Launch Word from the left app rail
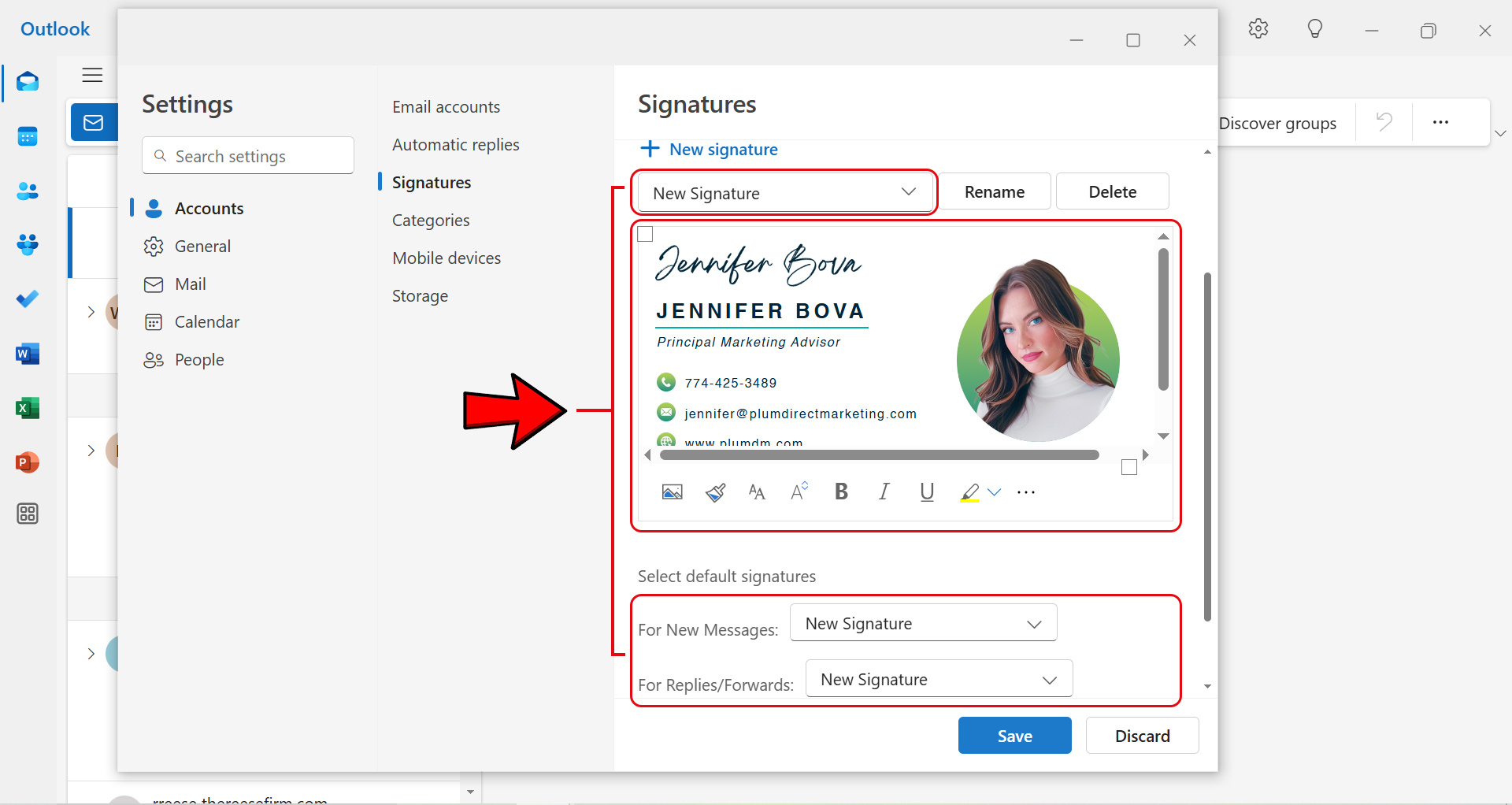1512x805 pixels. tap(28, 354)
